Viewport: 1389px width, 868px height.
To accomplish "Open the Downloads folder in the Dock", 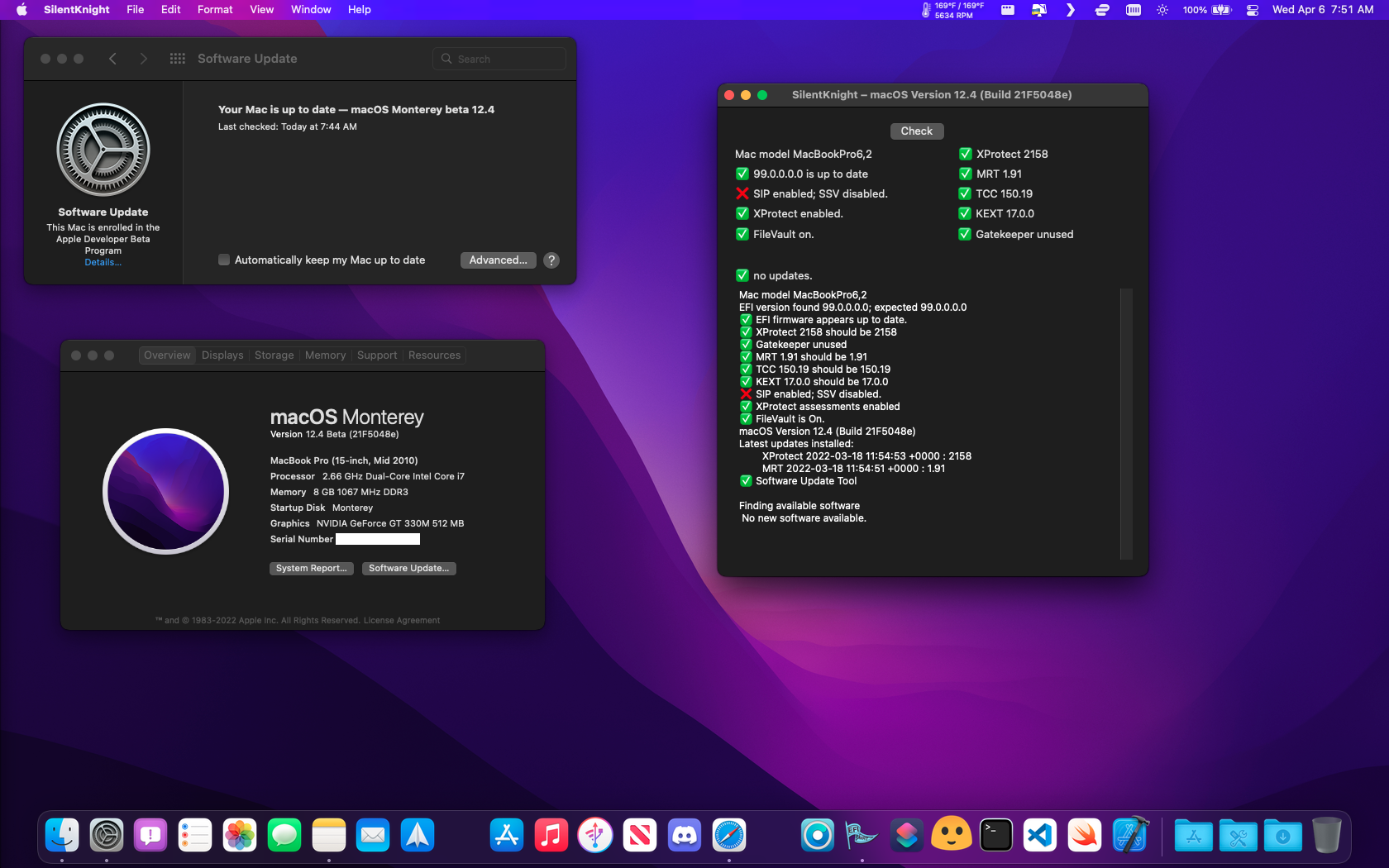I will pyautogui.click(x=1283, y=835).
